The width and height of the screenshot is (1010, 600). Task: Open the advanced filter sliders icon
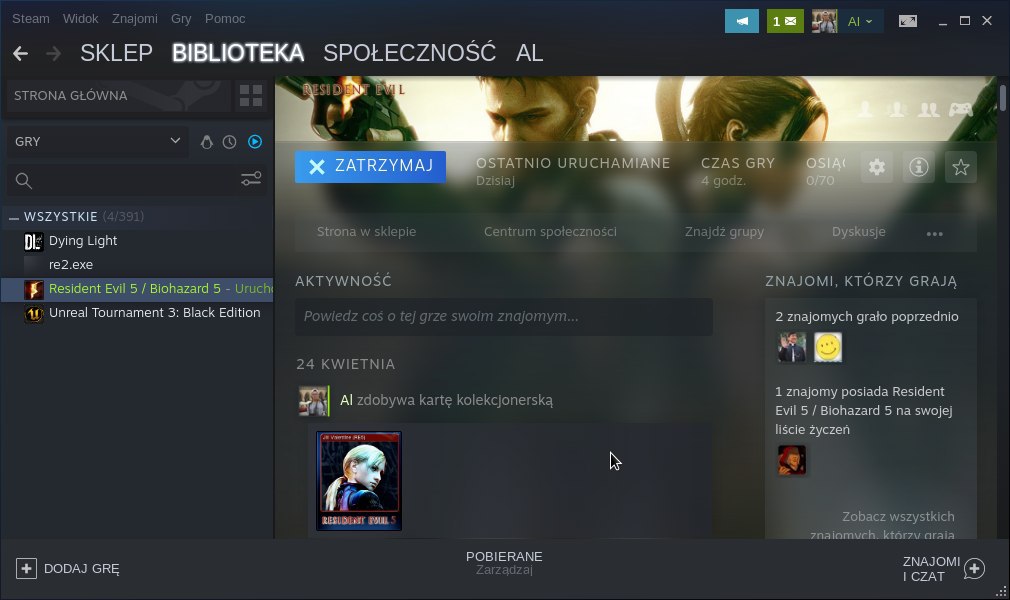coord(251,179)
